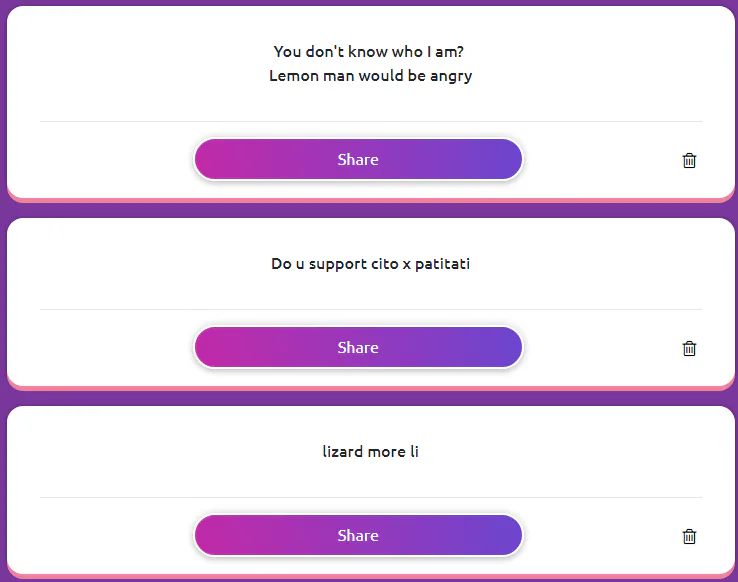This screenshot has height=582, width=738.
Task: Click trash icon for cito x patitati message
Action: (x=689, y=348)
